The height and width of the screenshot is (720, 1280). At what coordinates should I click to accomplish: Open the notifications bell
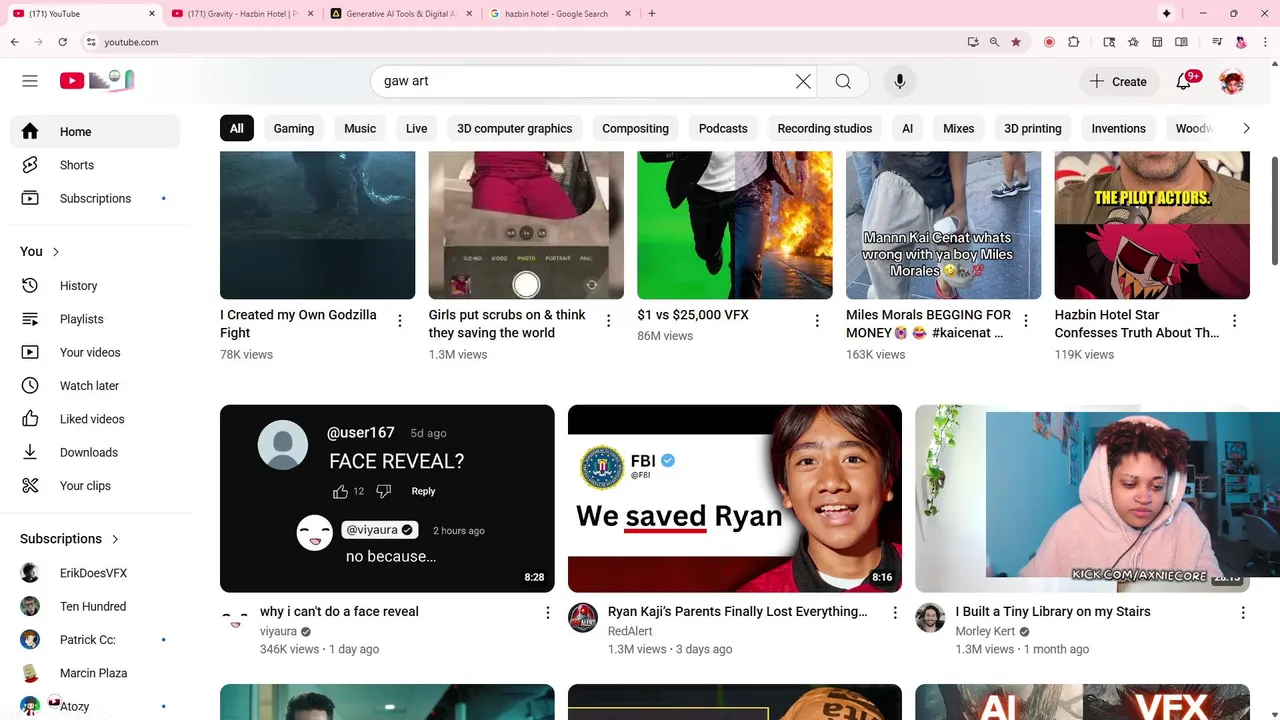(1184, 81)
